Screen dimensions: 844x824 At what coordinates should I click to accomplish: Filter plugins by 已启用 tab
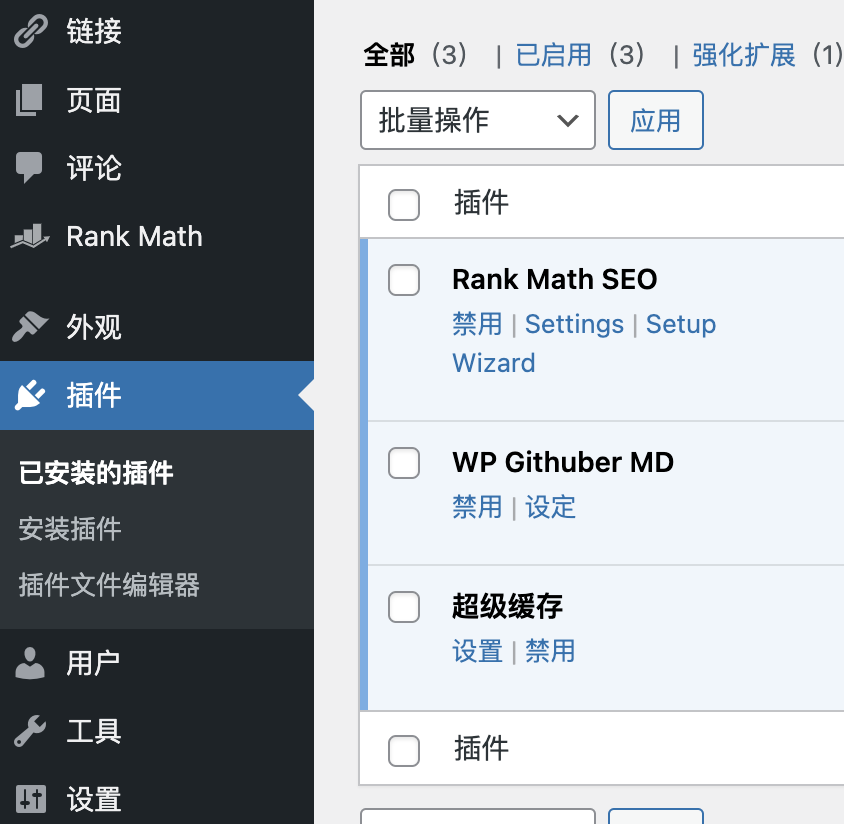(554, 55)
